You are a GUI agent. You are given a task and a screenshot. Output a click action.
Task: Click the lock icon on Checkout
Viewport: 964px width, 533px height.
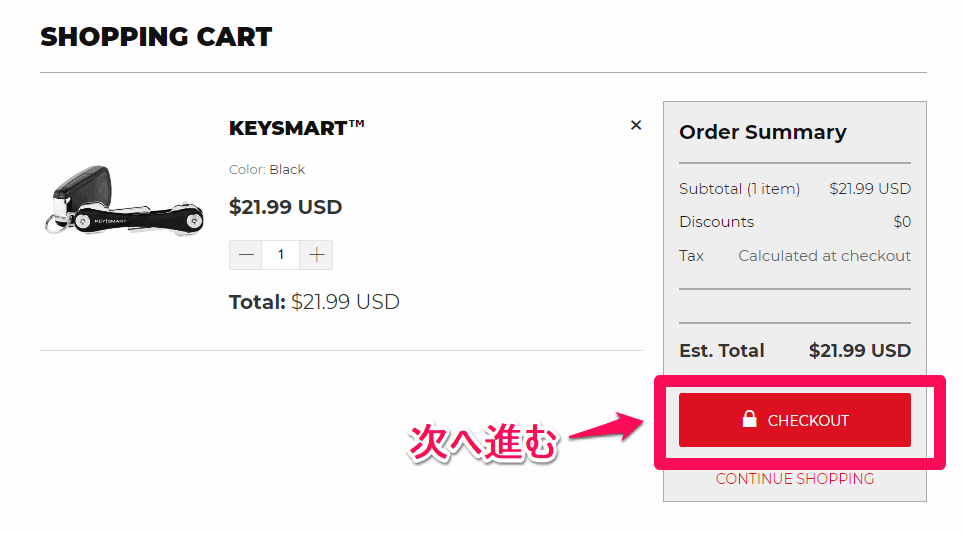(x=749, y=420)
